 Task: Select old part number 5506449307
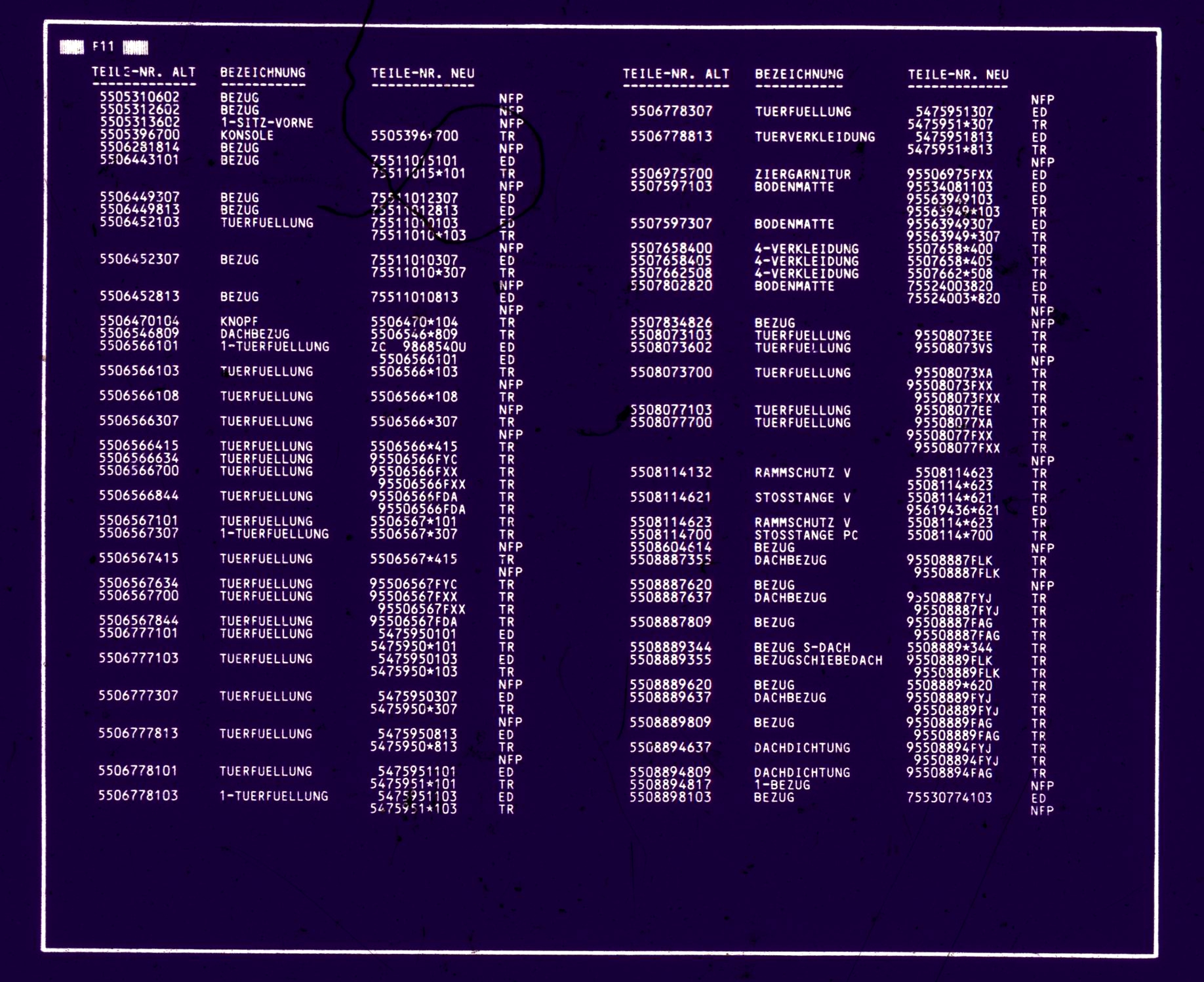coord(140,197)
